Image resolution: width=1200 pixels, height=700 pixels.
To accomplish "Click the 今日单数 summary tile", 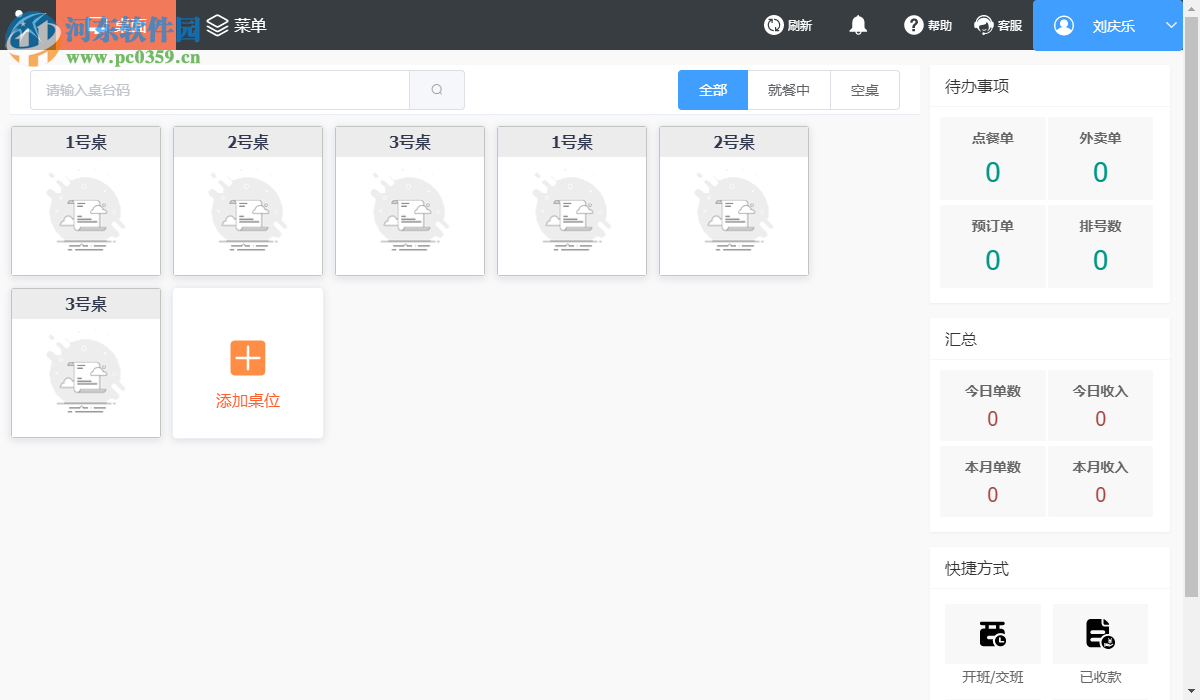I will pos(993,405).
